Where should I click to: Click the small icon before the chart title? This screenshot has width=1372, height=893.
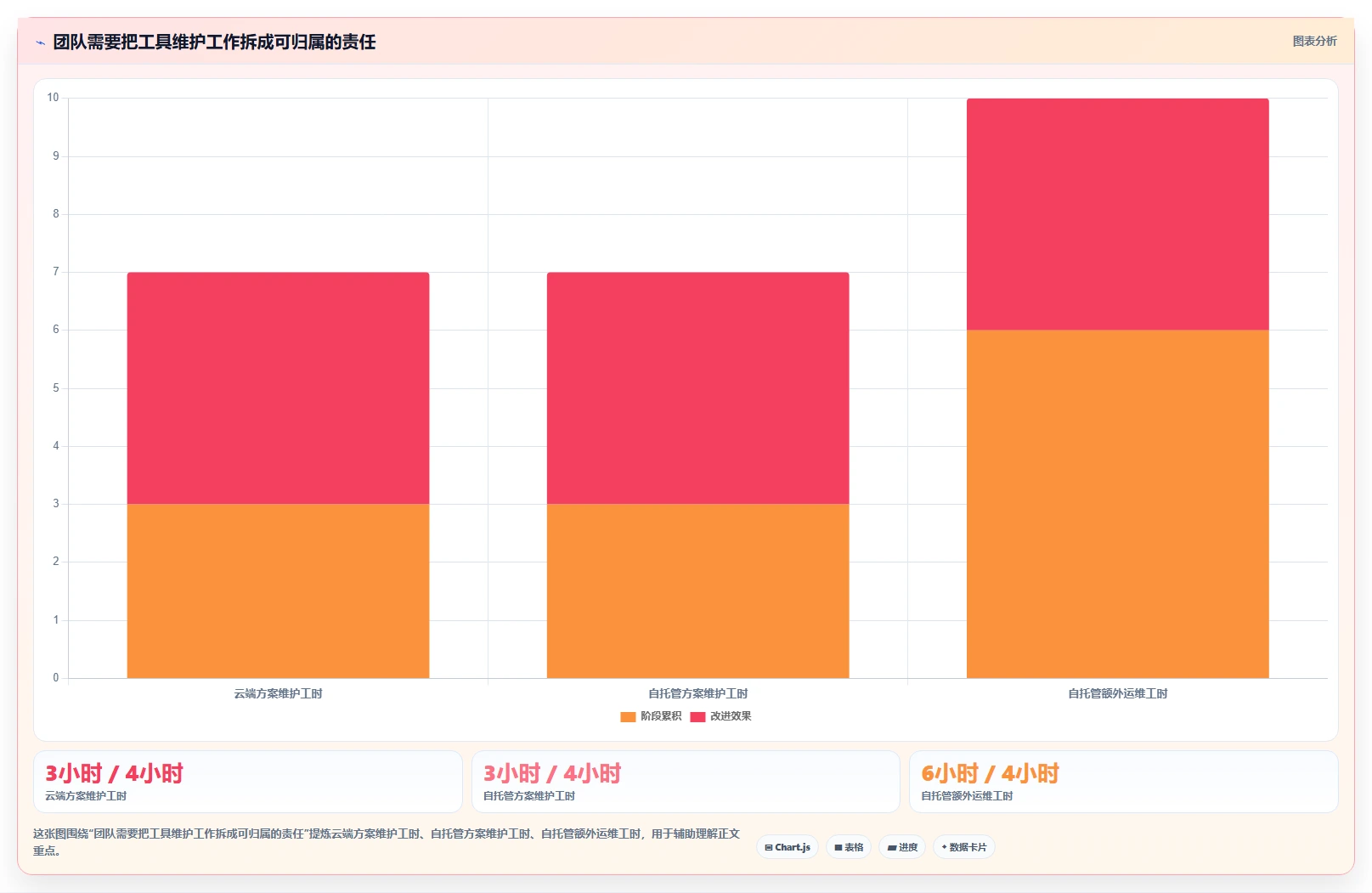pyautogui.click(x=40, y=42)
